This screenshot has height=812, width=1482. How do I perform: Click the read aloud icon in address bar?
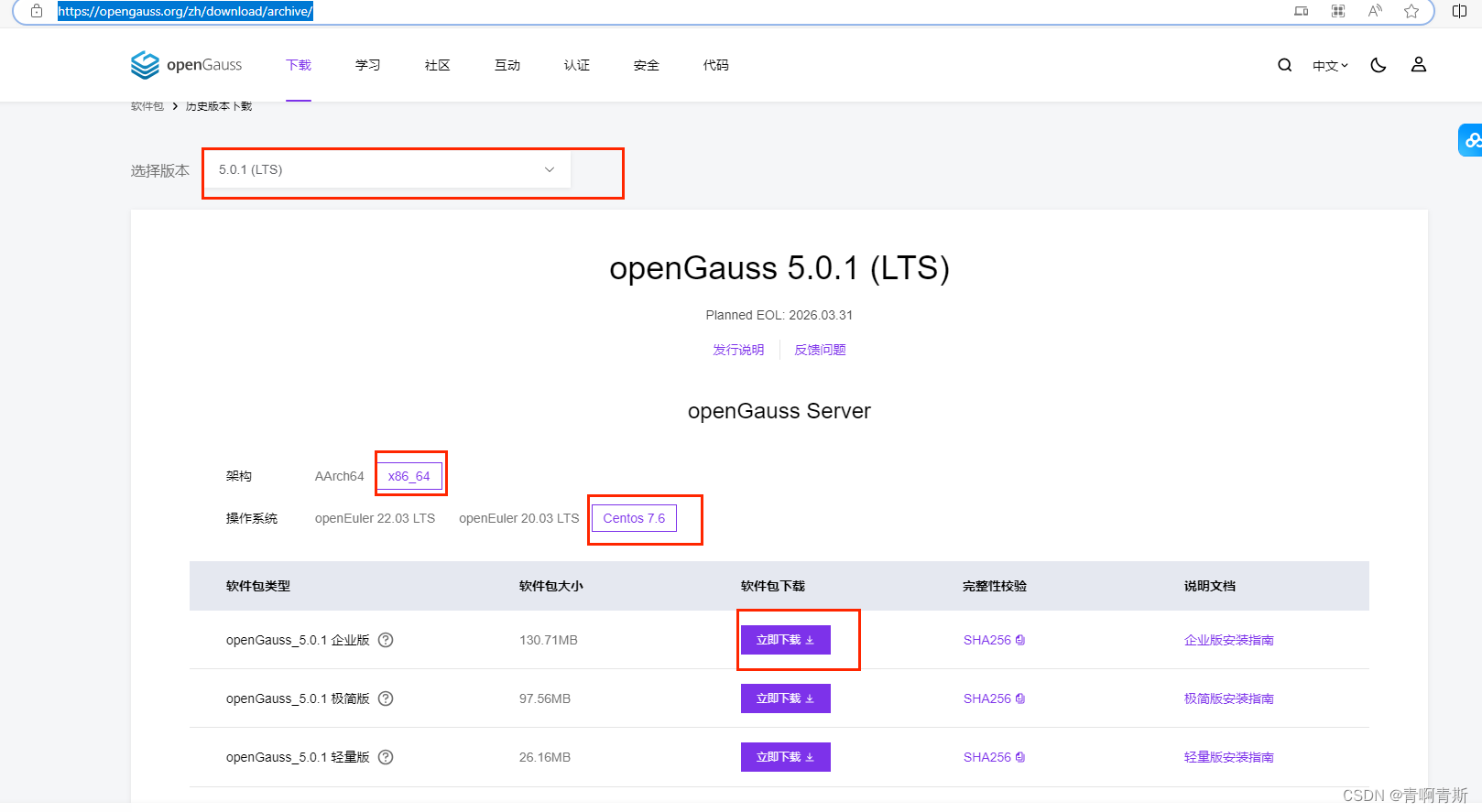pyautogui.click(x=1375, y=11)
